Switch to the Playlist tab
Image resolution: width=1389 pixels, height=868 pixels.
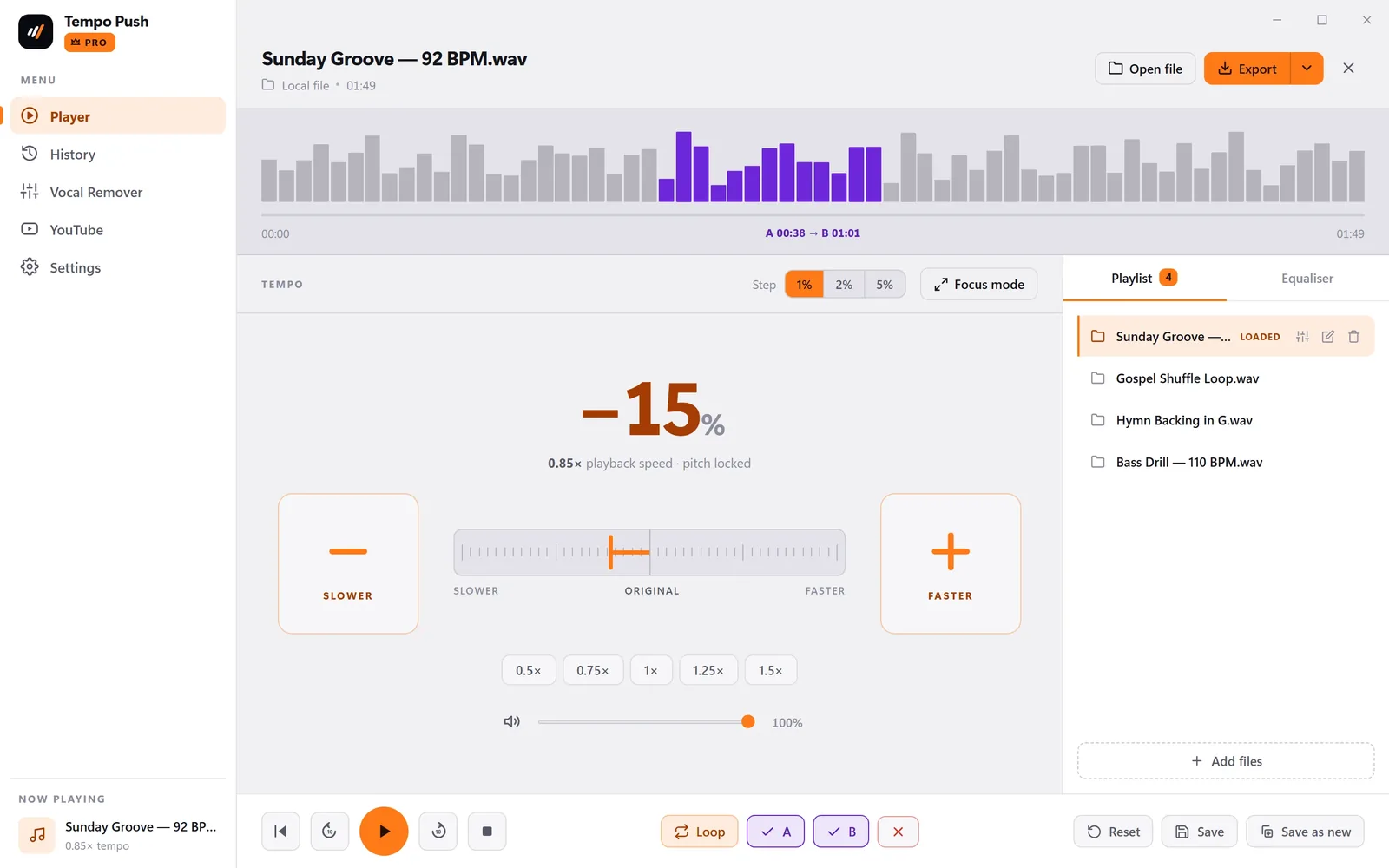[x=1144, y=278]
